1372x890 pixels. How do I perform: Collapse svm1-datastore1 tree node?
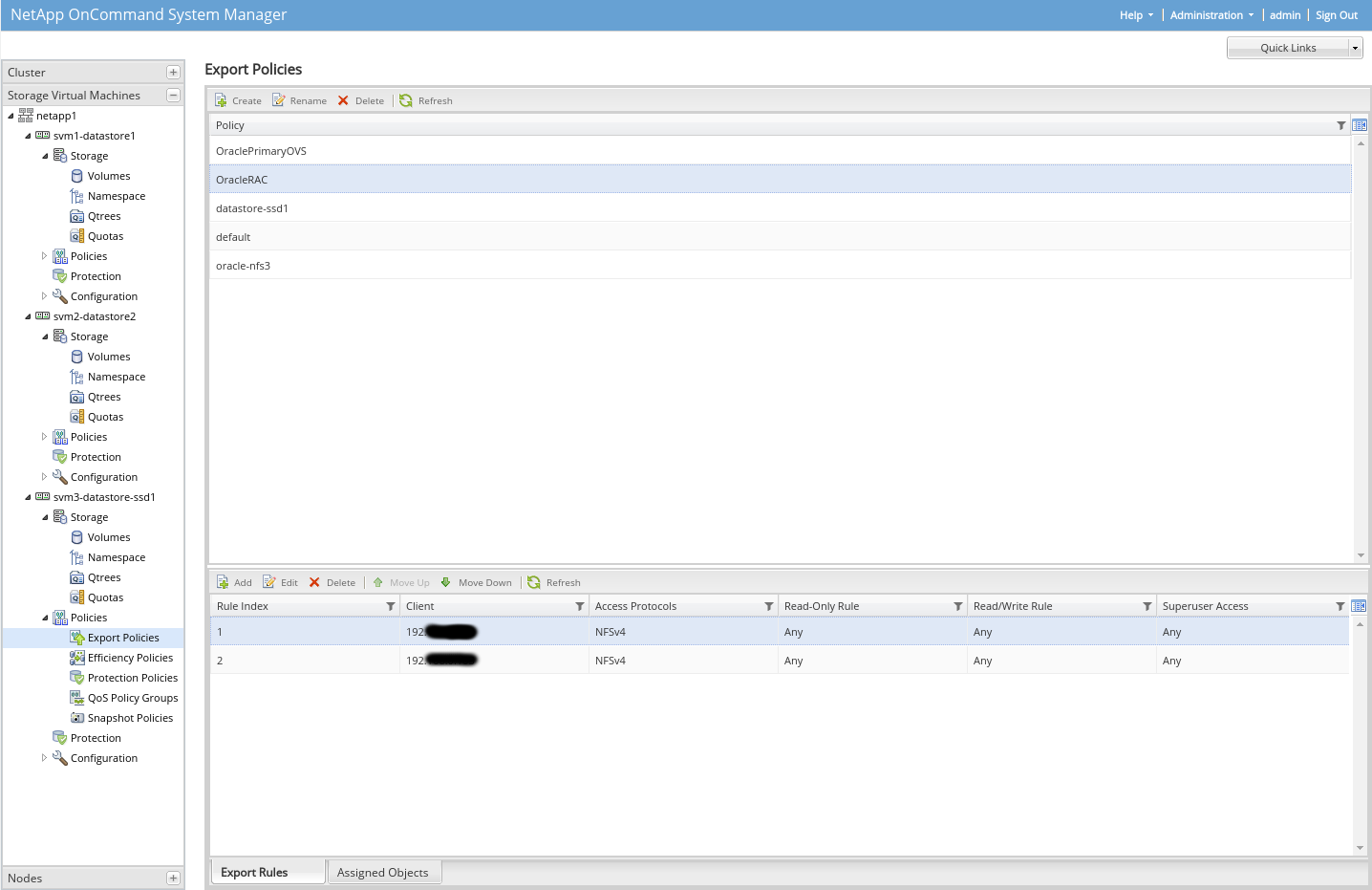tap(28, 136)
